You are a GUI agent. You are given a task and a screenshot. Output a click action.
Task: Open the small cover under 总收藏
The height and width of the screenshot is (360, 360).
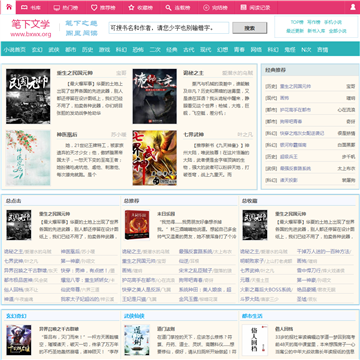pos(255,225)
